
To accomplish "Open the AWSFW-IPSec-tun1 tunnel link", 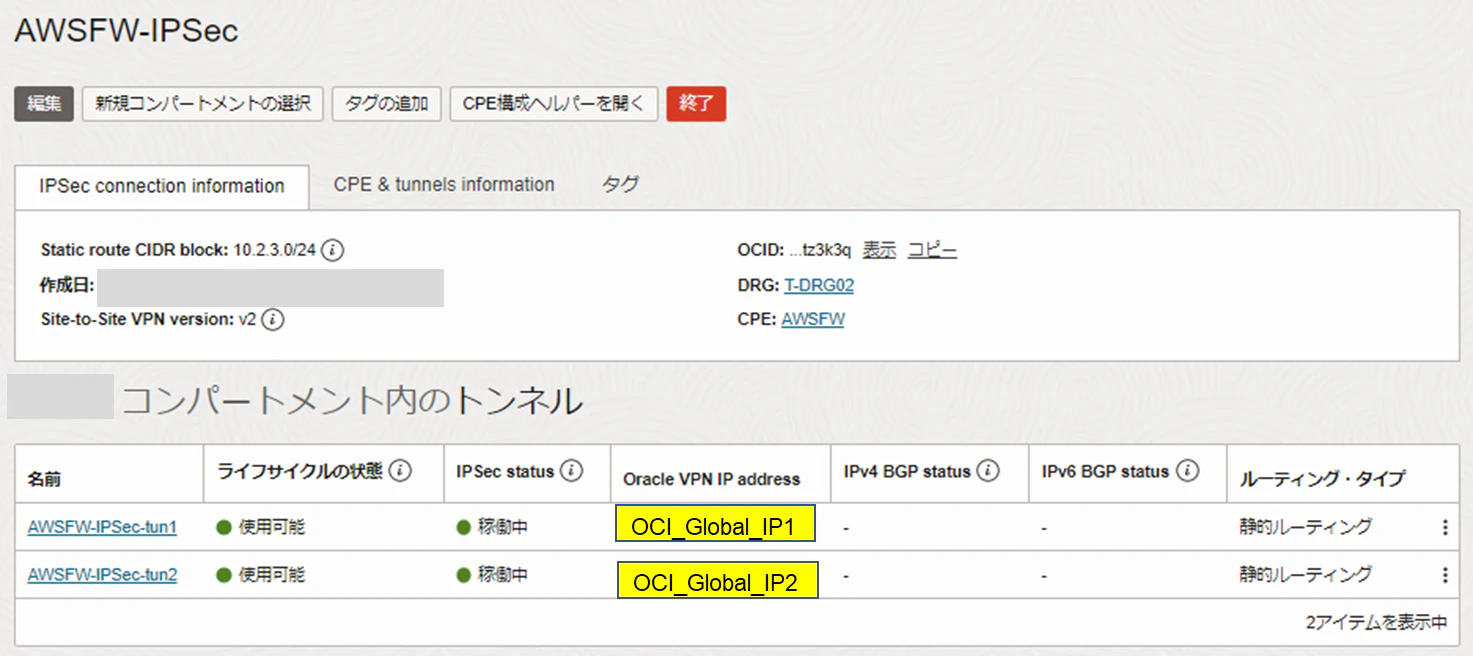I will tap(102, 527).
